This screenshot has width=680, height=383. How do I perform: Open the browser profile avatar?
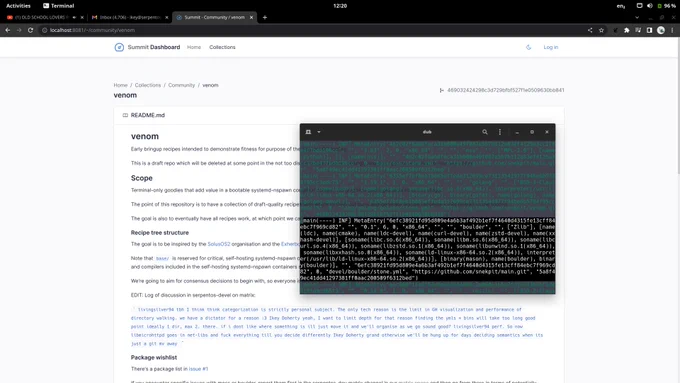[x=661, y=30]
